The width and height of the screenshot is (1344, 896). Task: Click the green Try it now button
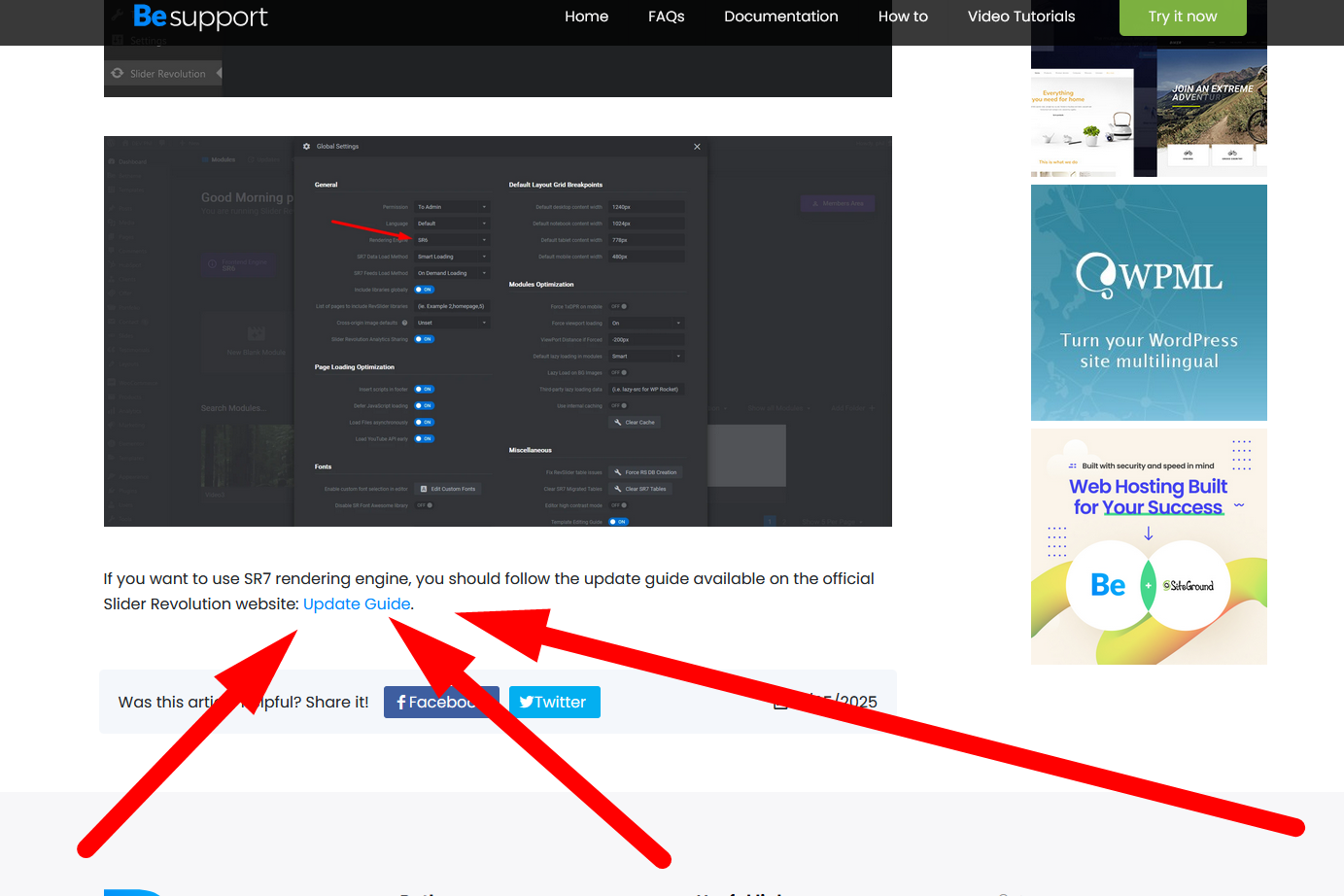1182,17
